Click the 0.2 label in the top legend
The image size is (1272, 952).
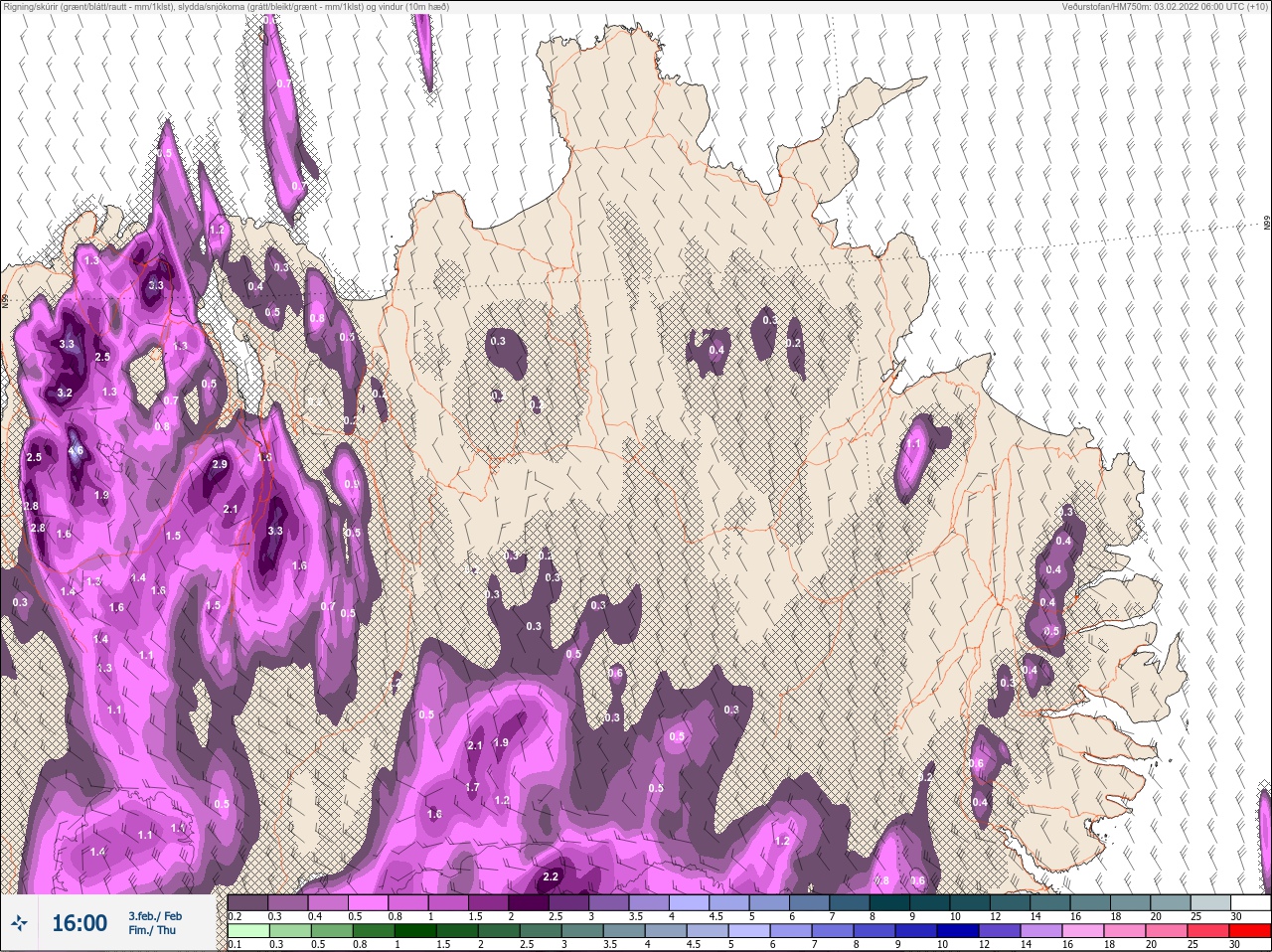[x=235, y=916]
